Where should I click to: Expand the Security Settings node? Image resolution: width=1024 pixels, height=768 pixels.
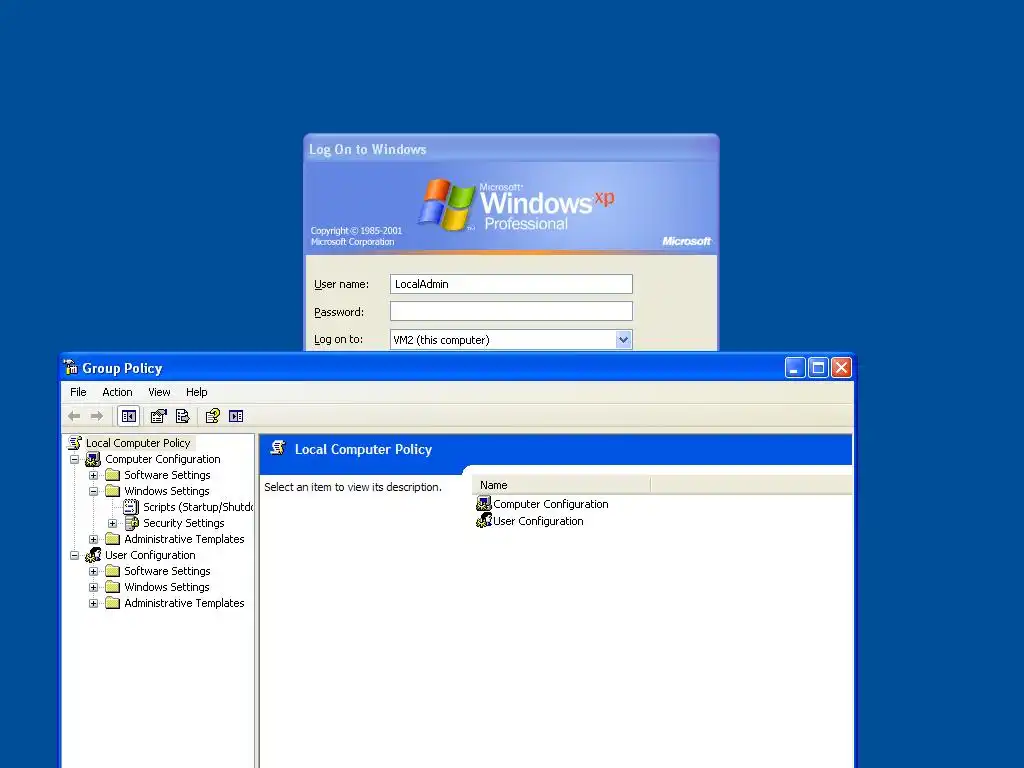click(112, 523)
